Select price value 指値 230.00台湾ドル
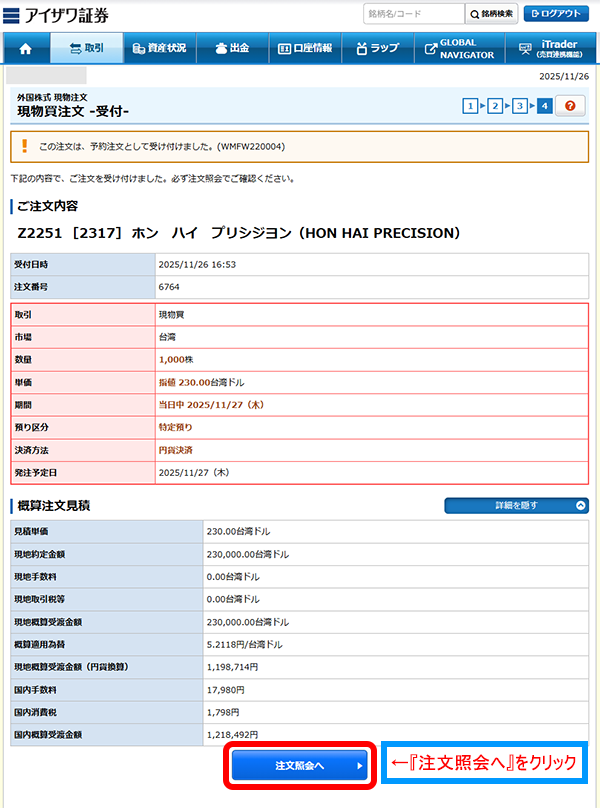The image size is (600, 808). [x=201, y=382]
